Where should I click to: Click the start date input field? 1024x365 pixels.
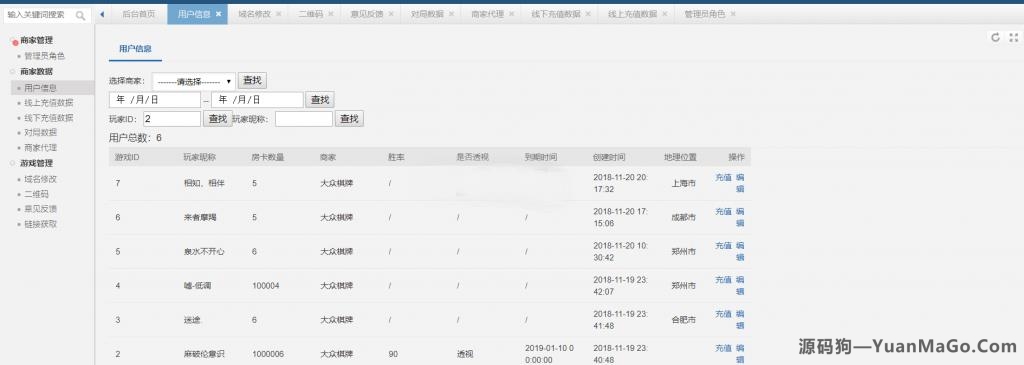[x=155, y=100]
